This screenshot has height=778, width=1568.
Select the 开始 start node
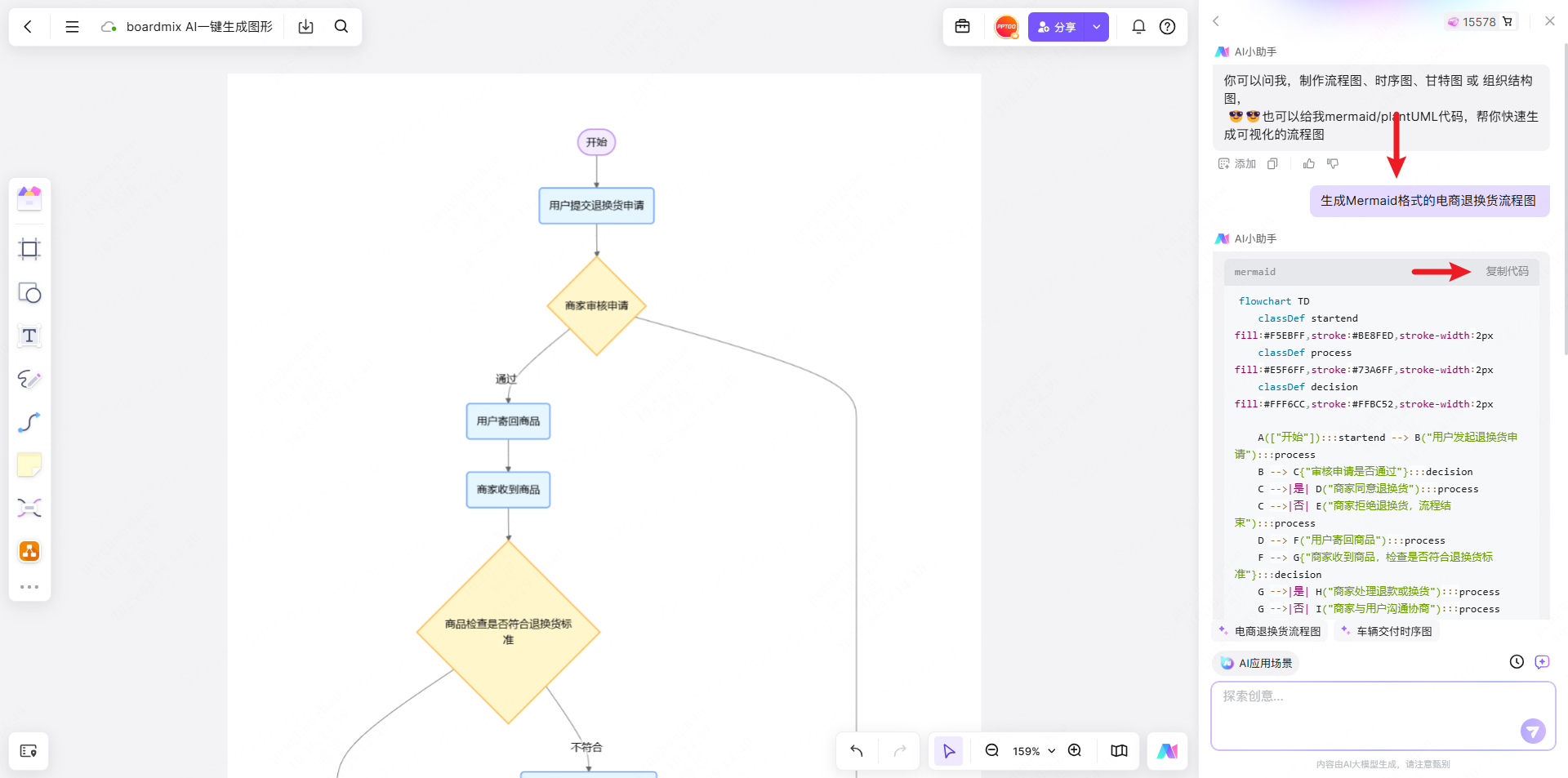point(597,142)
